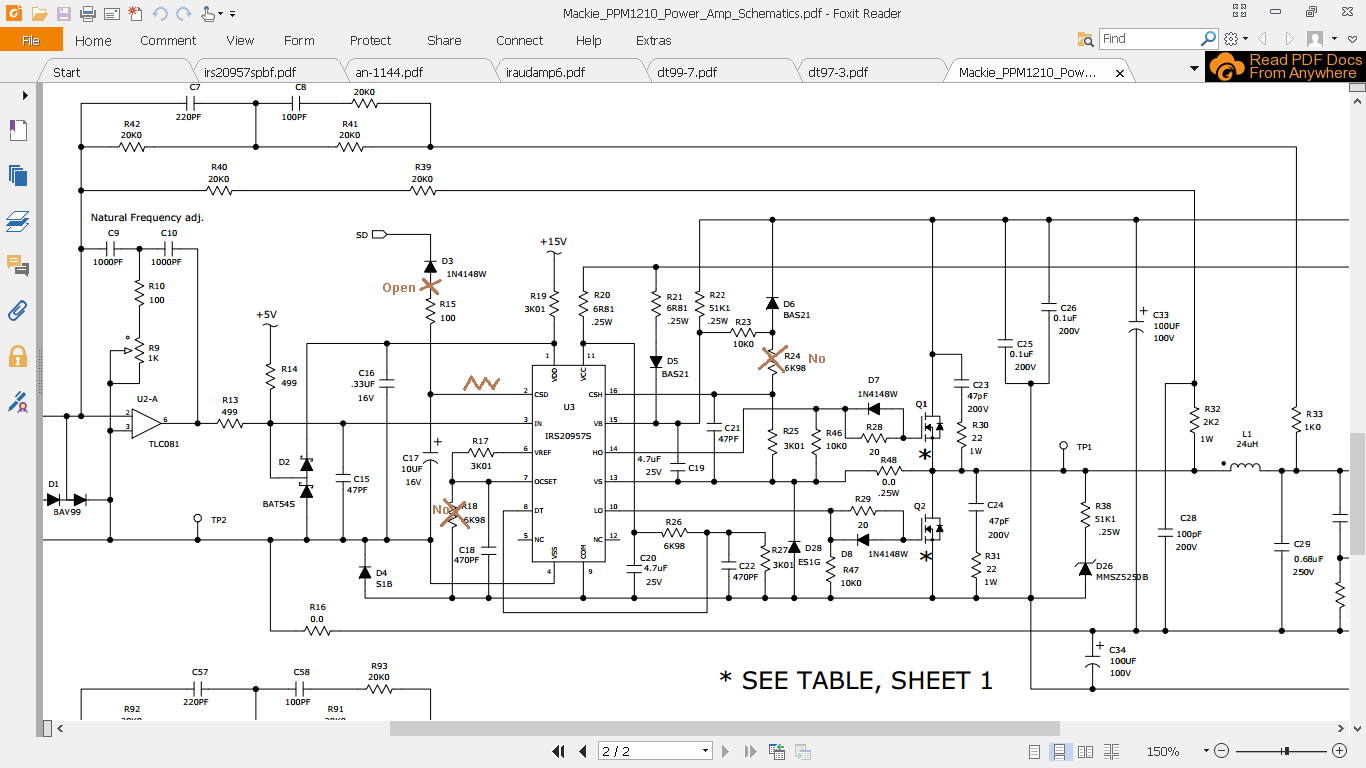1366x768 pixels.
Task: Select Continuous page view mode
Action: (x=1060, y=751)
